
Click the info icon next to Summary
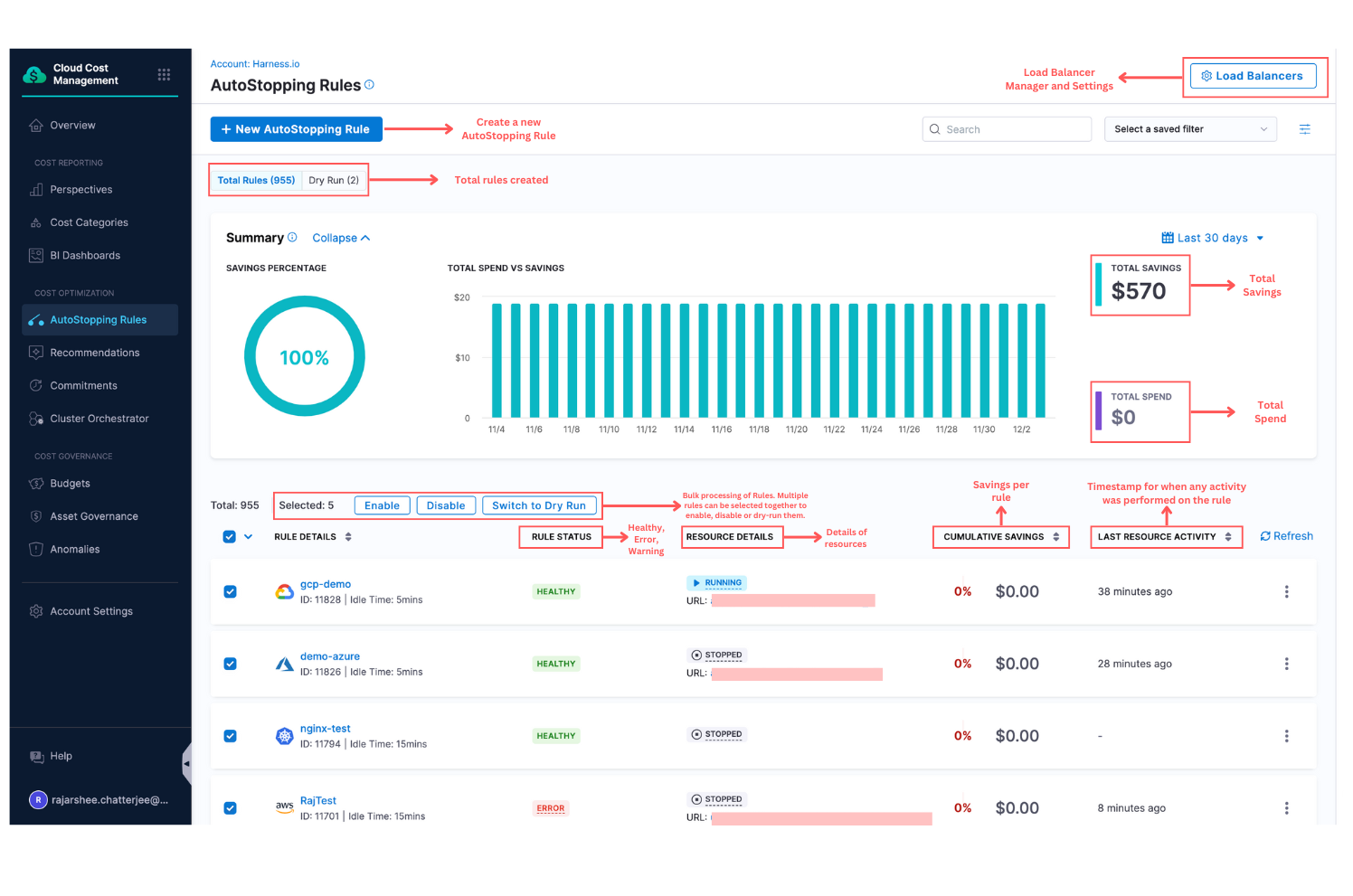292,238
